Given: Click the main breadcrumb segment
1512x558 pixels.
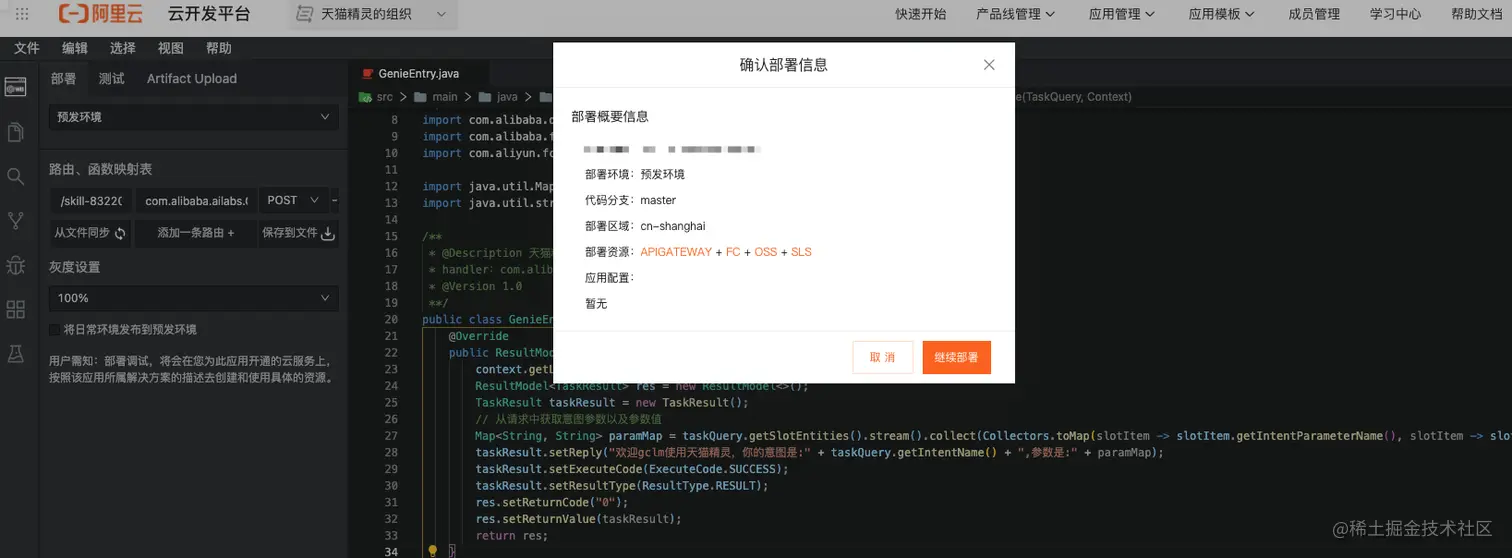Looking at the screenshot, I should (x=444, y=97).
